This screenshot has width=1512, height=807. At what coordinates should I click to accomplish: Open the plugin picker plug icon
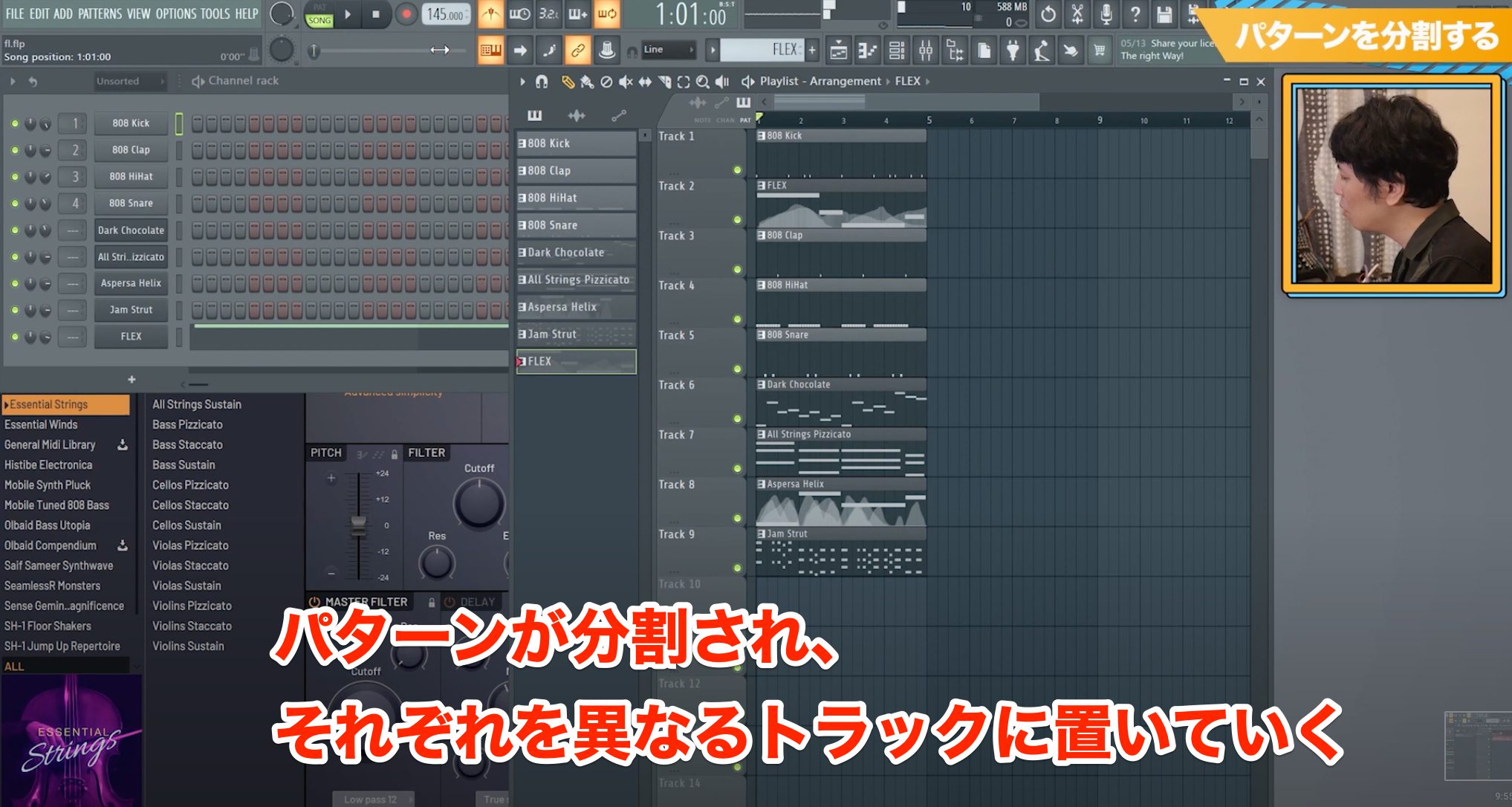click(1013, 51)
